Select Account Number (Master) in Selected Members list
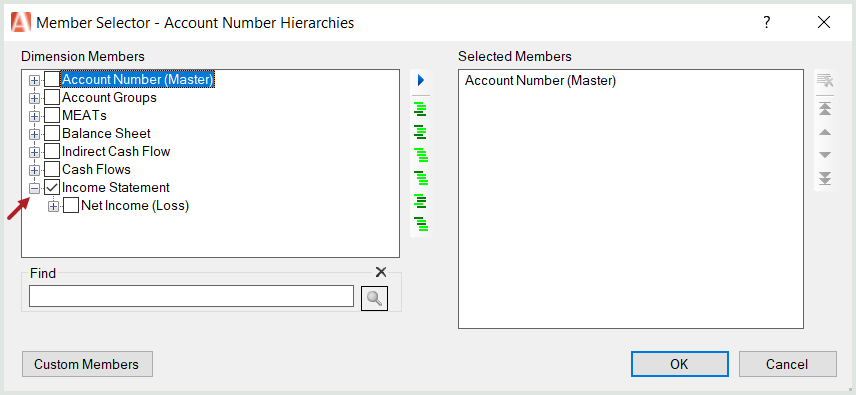This screenshot has height=395, width=856. [540, 81]
